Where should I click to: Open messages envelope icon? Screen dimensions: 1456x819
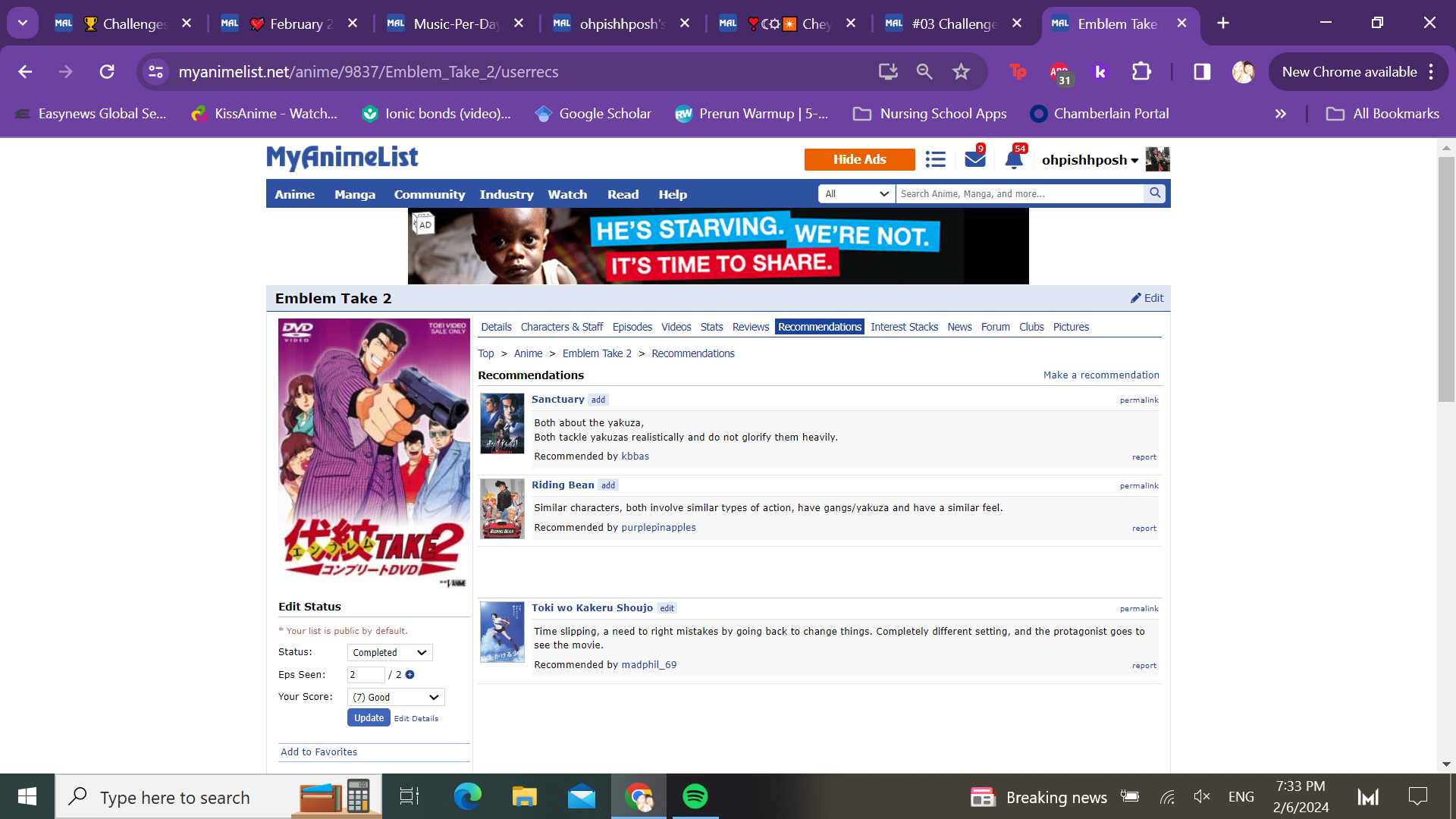coord(974,159)
